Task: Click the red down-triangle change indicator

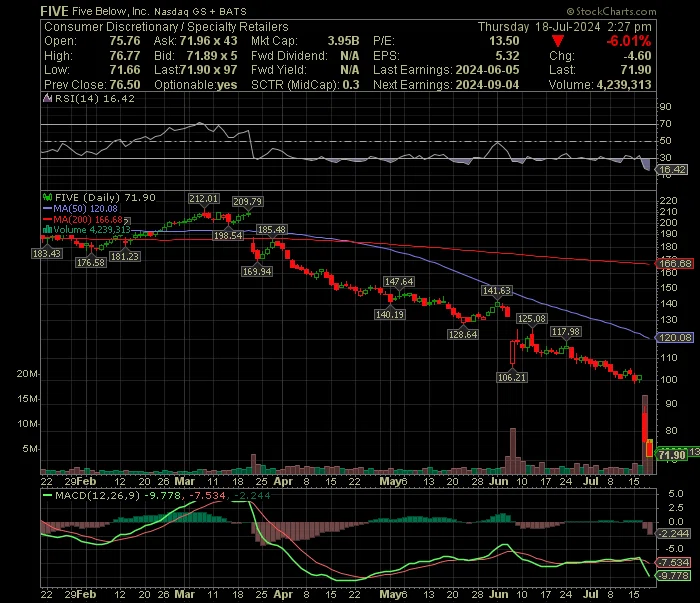Action: click(558, 42)
